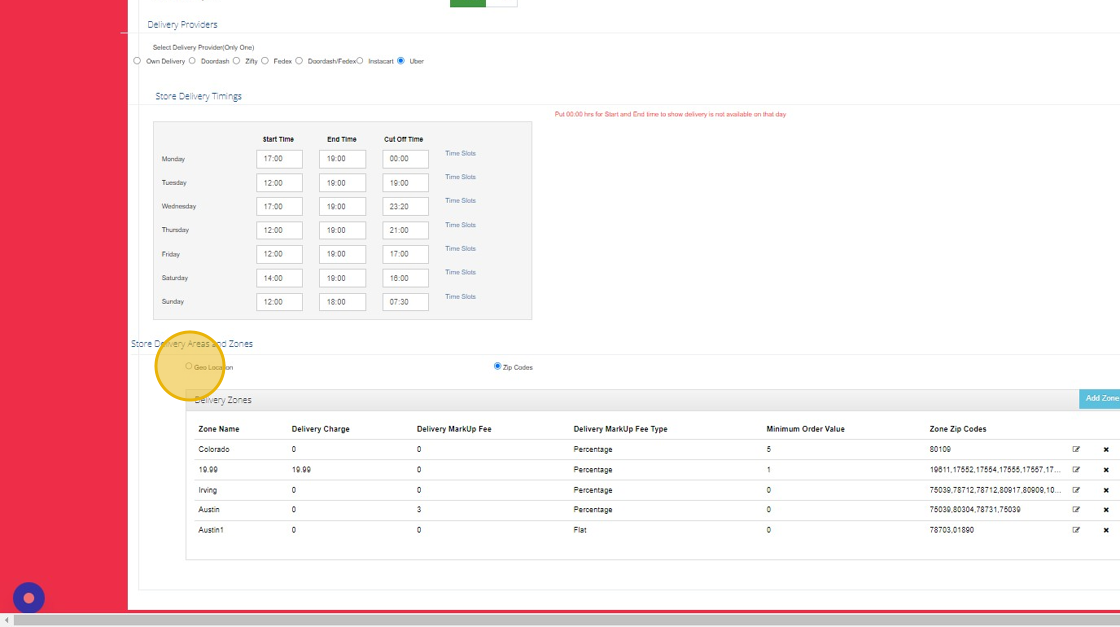
Task: Delete the Irving delivery zone
Action: pos(1106,490)
